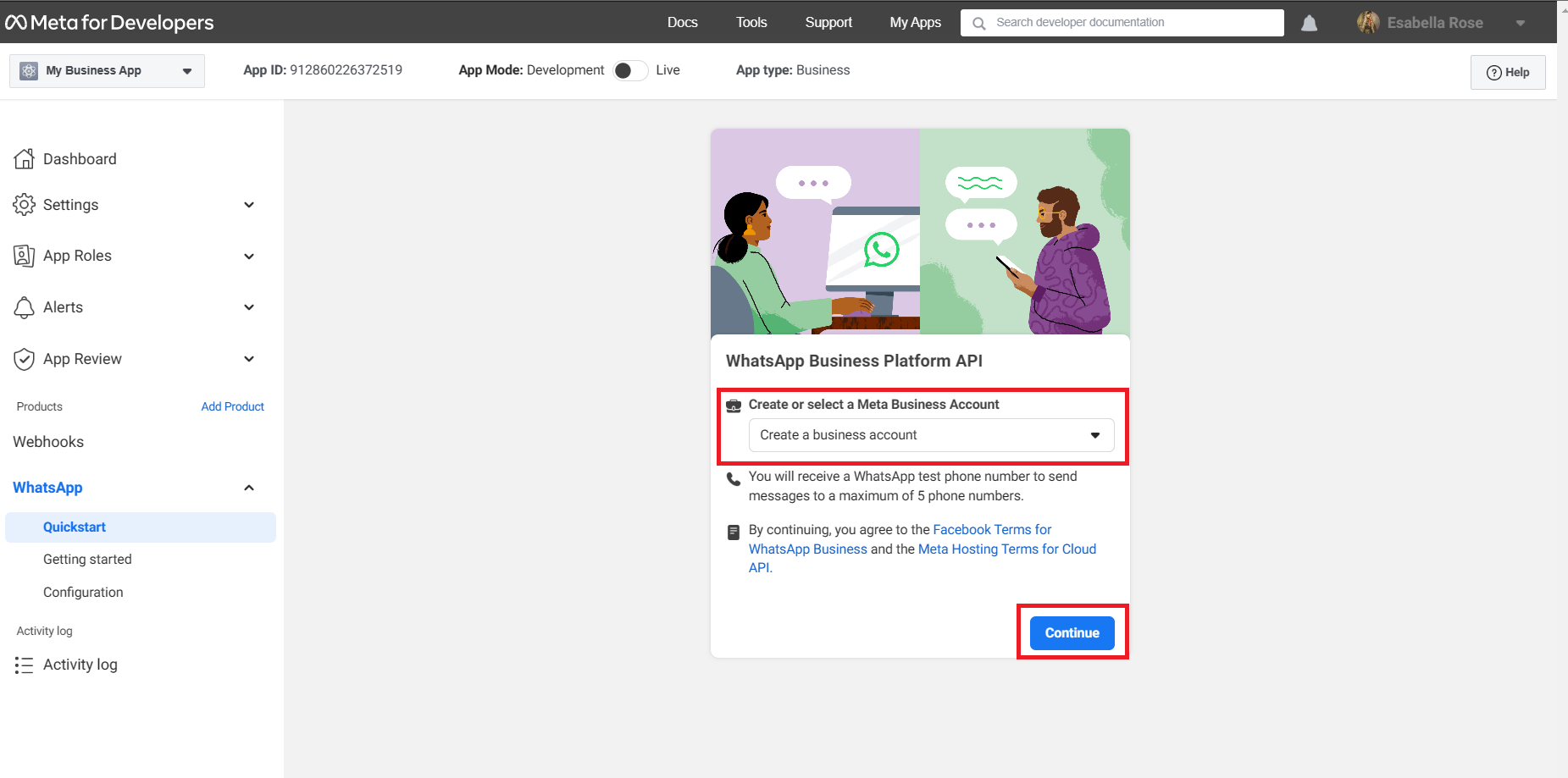Collapse the WhatsApp sidebar section

[249, 488]
